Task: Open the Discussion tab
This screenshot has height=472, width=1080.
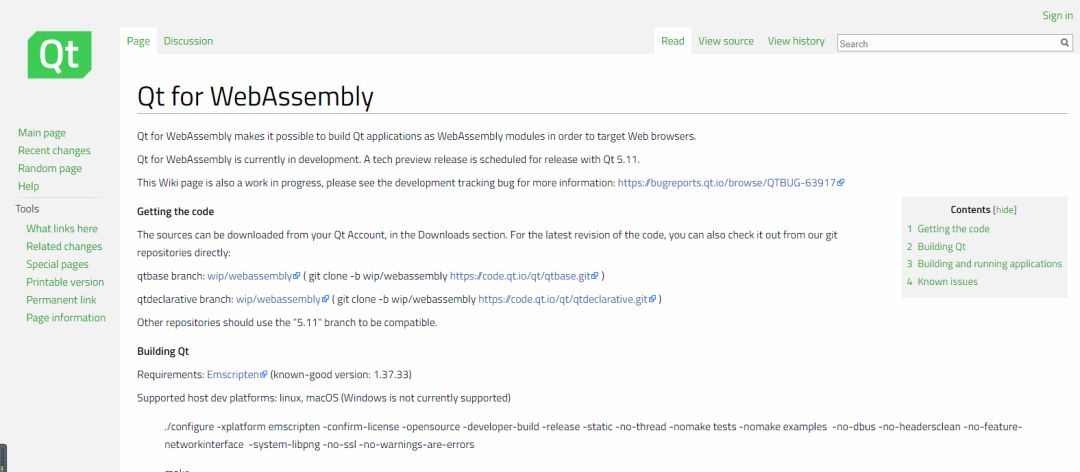Action: pos(188,41)
